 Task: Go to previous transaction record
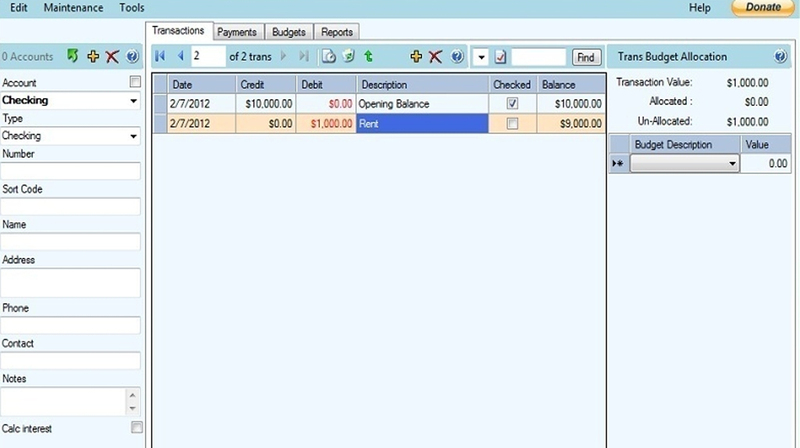click(x=180, y=57)
